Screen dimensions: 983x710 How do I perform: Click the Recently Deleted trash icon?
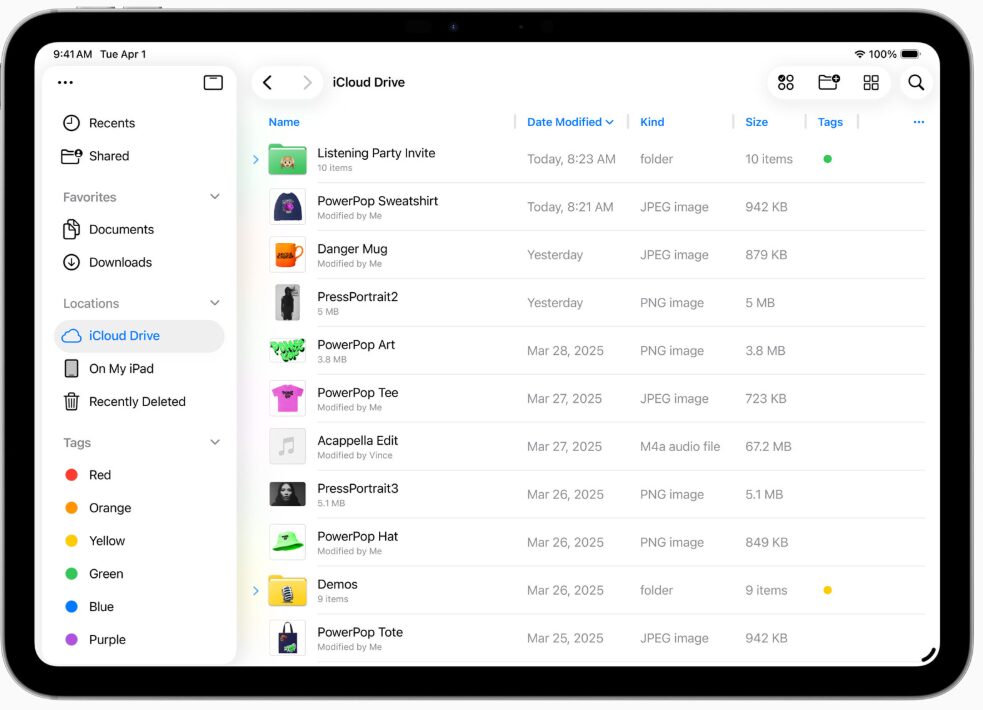(71, 401)
